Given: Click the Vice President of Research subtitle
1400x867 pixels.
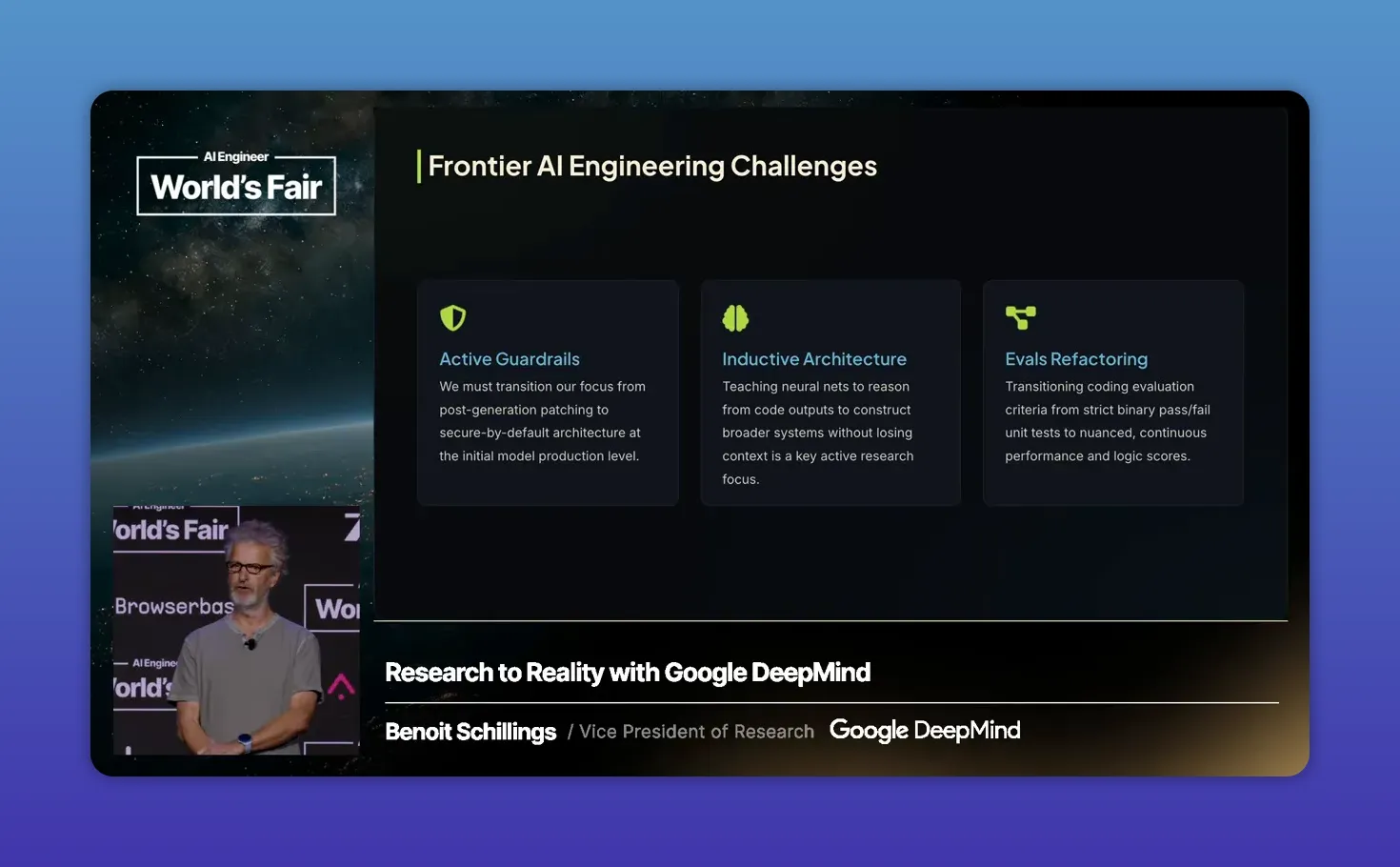Looking at the screenshot, I should pyautogui.click(x=696, y=732).
